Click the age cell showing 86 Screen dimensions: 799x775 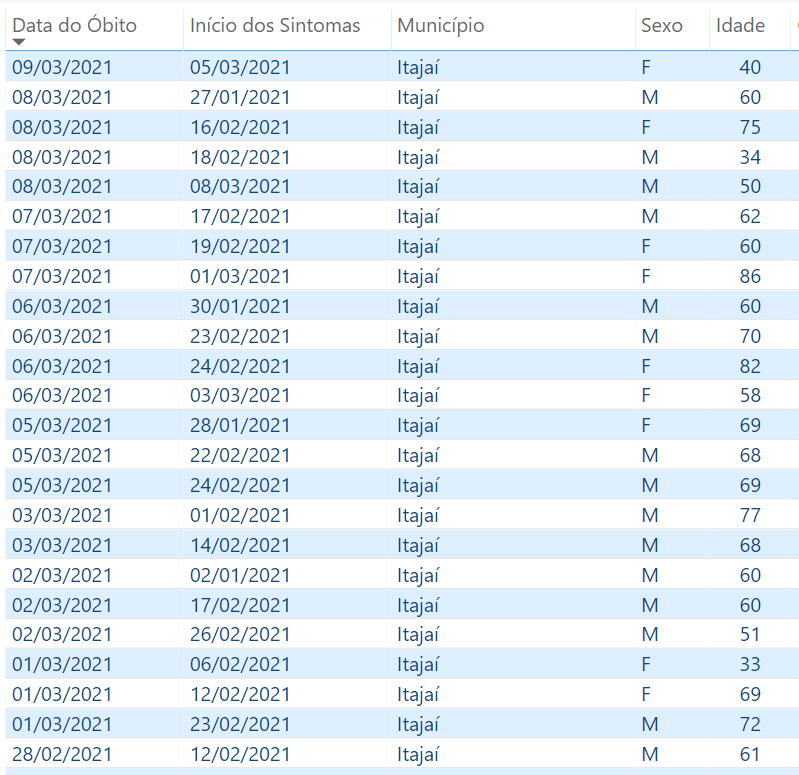(750, 276)
